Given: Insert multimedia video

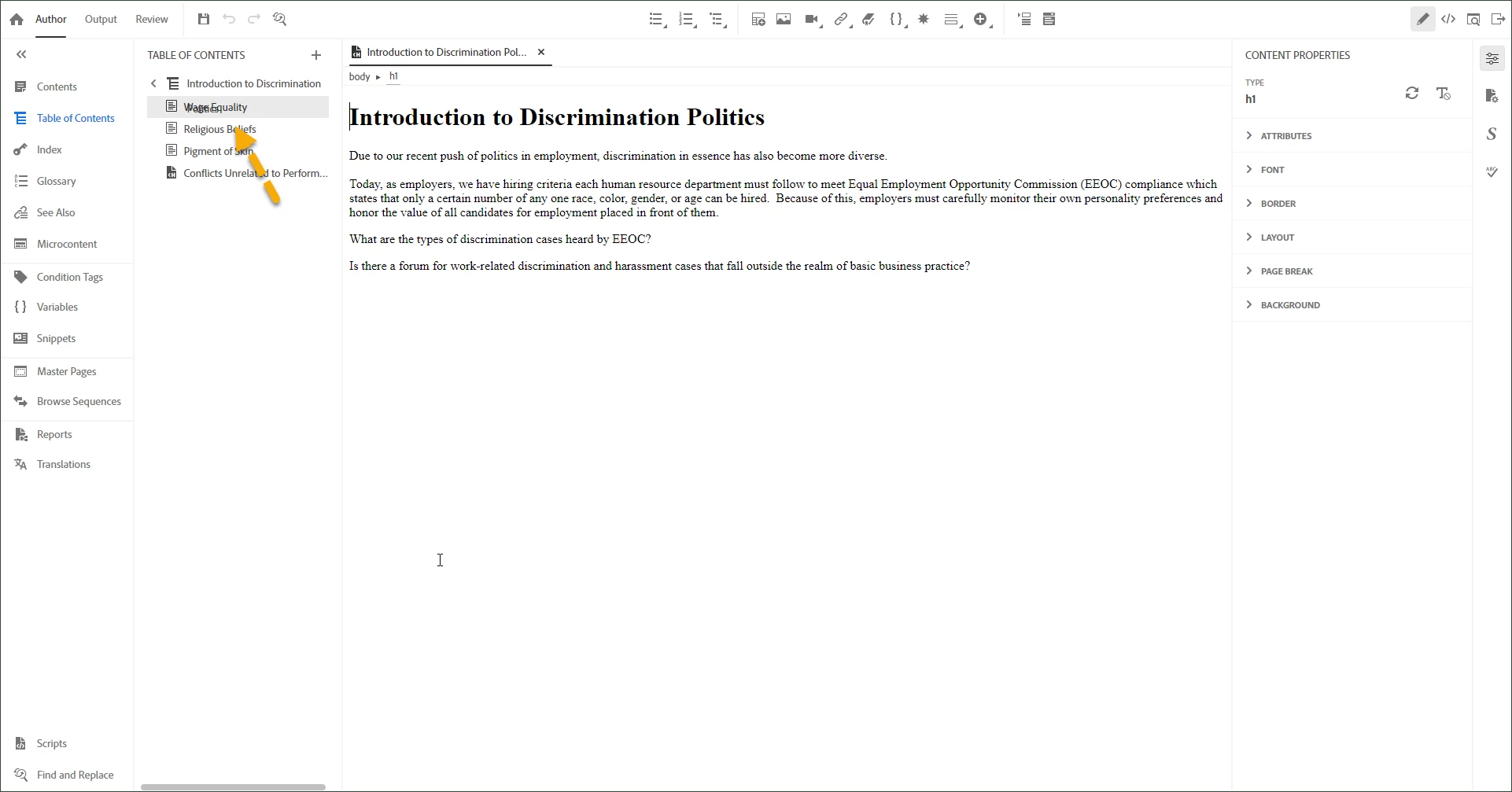Looking at the screenshot, I should (813, 20).
